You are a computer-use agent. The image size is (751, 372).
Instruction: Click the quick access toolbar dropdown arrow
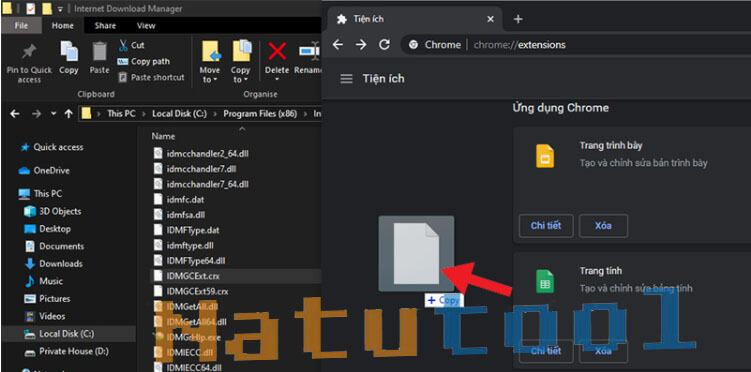click(x=60, y=9)
